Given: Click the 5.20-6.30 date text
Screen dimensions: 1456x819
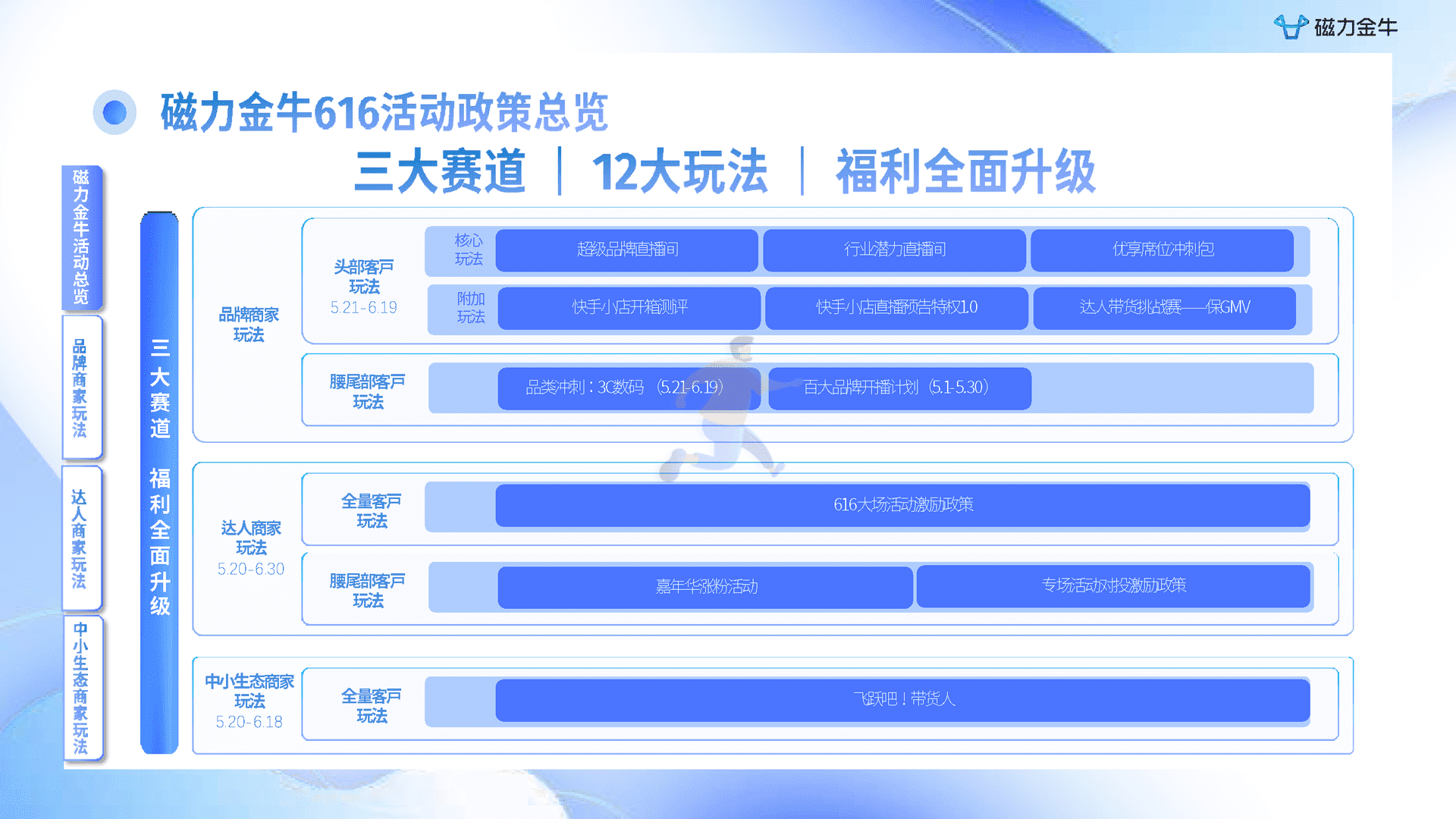Looking at the screenshot, I should 251,570.
